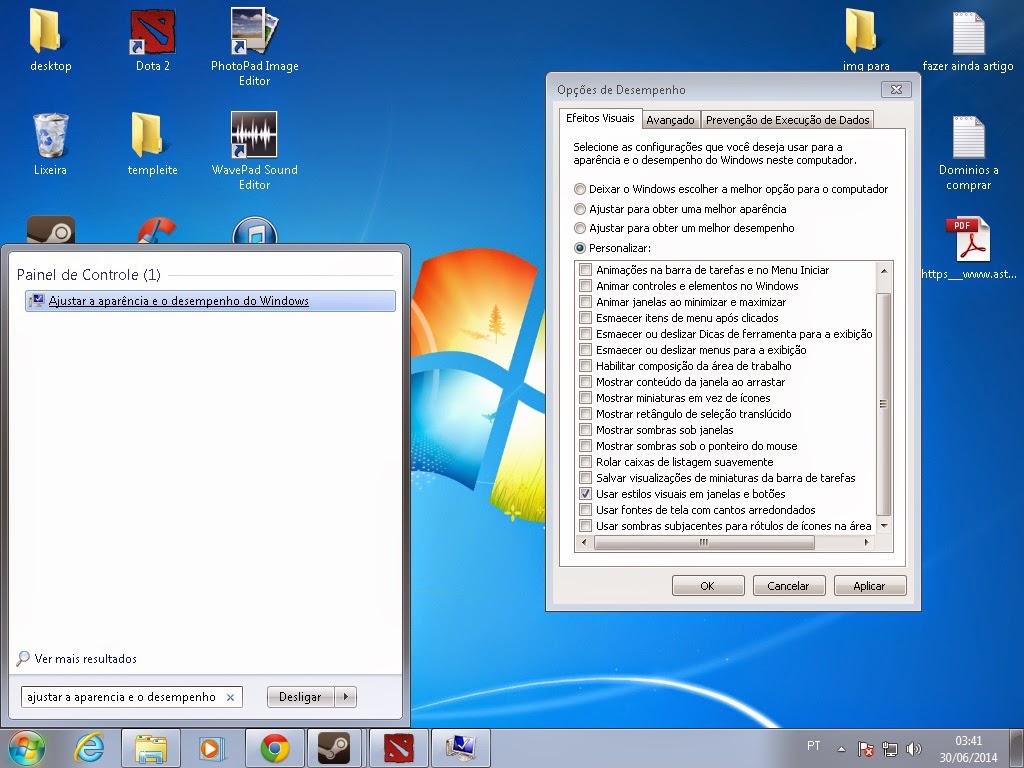Switch to the Avançado tab
The height and width of the screenshot is (768, 1024).
(x=670, y=120)
